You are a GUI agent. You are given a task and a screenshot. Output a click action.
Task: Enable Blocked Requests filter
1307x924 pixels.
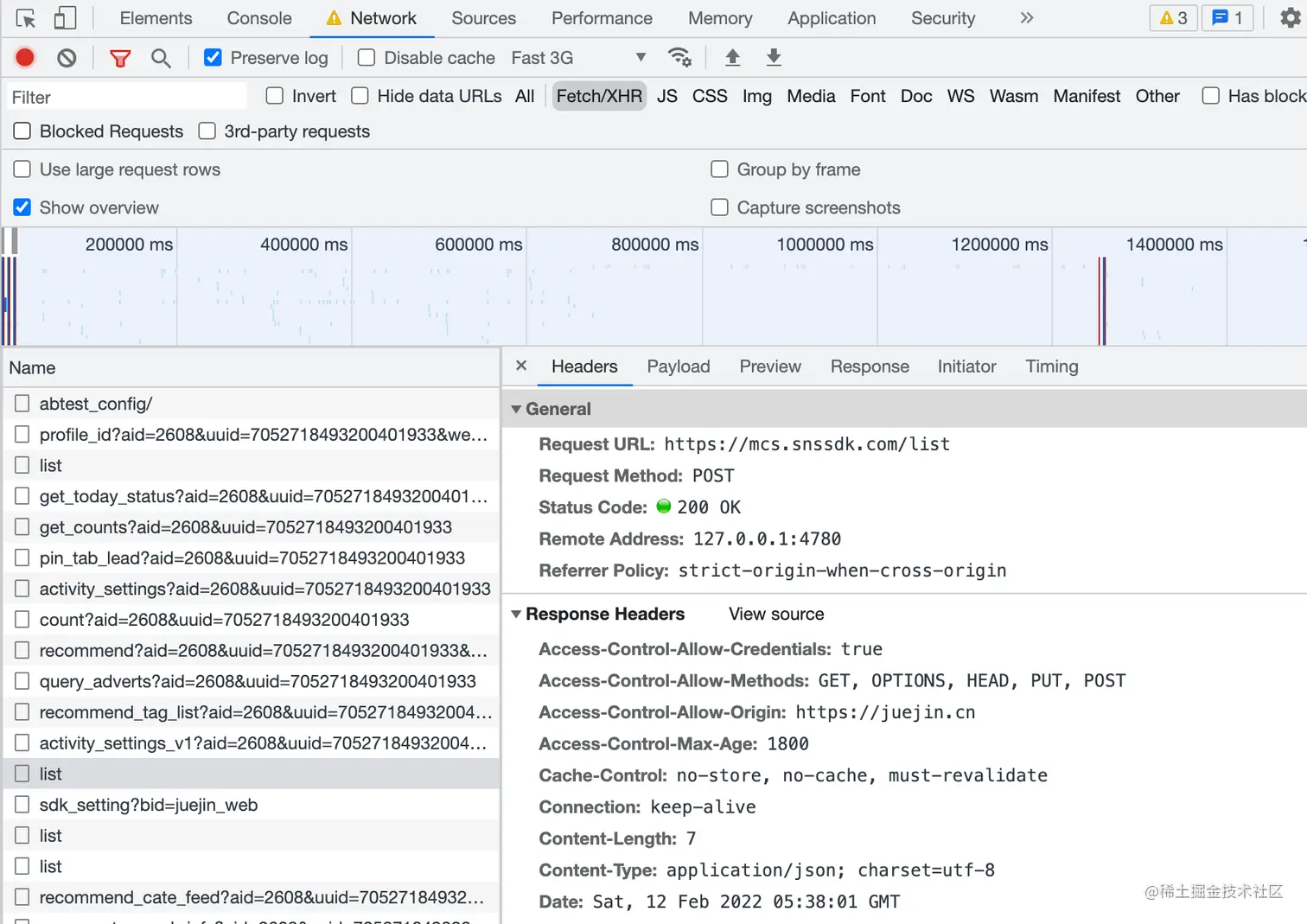click(22, 131)
